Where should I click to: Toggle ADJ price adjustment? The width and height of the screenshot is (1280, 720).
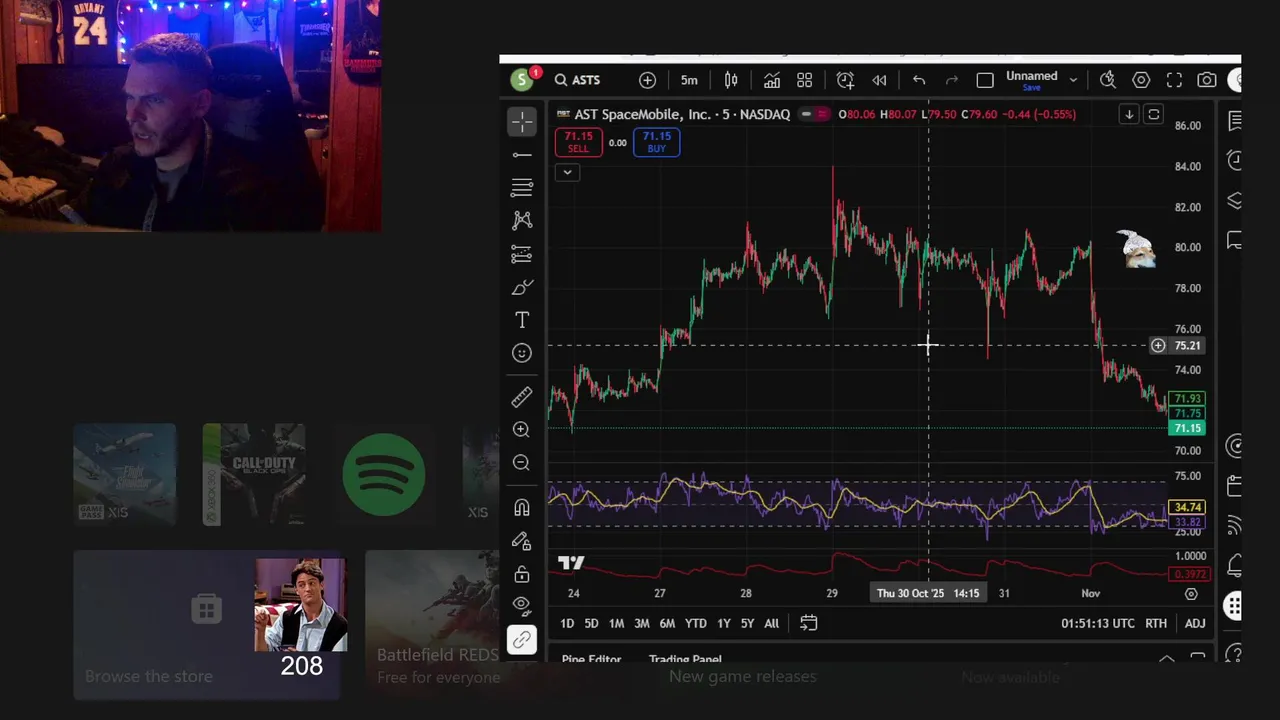[1195, 624]
